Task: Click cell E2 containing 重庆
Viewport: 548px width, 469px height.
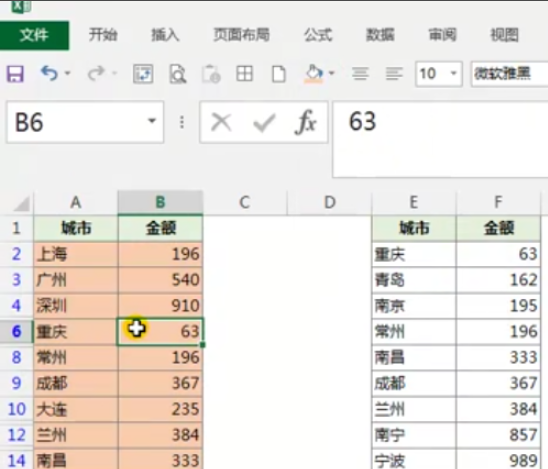Action: [x=414, y=254]
